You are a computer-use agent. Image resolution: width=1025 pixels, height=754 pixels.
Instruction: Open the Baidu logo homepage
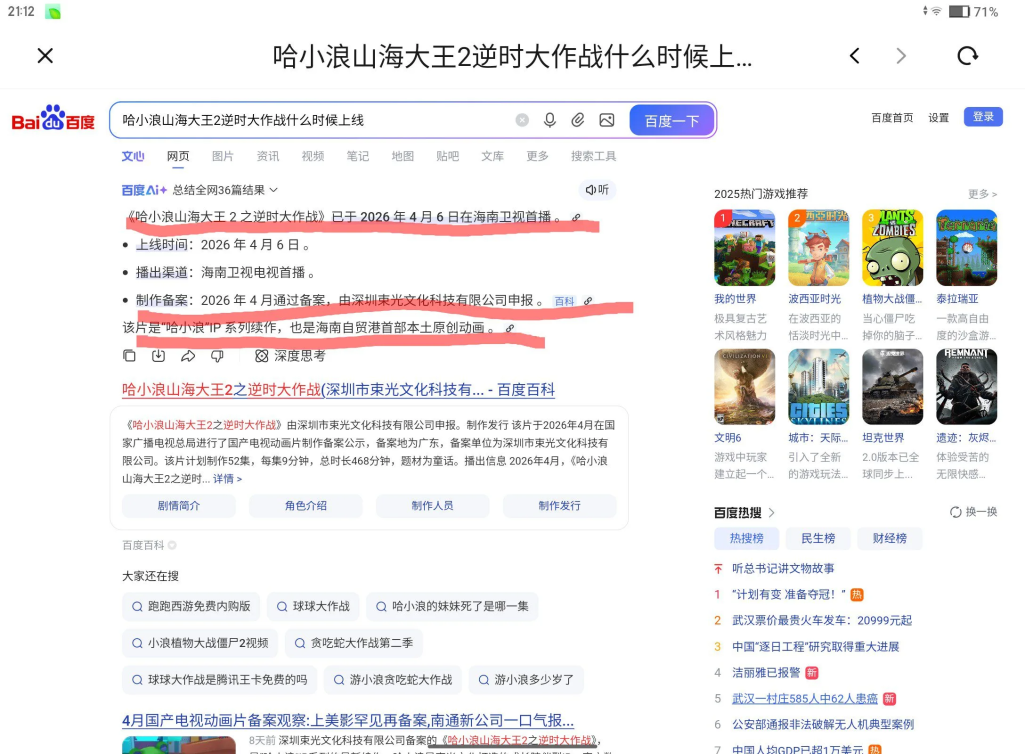[53, 118]
